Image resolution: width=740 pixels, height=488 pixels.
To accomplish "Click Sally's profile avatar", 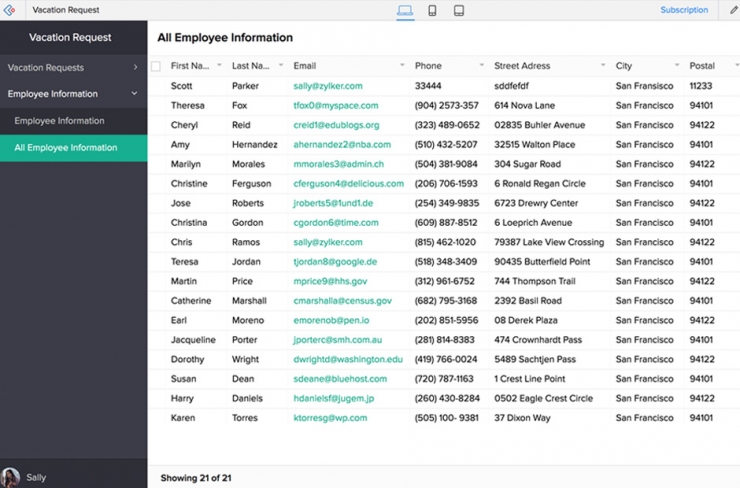I will tap(10, 477).
